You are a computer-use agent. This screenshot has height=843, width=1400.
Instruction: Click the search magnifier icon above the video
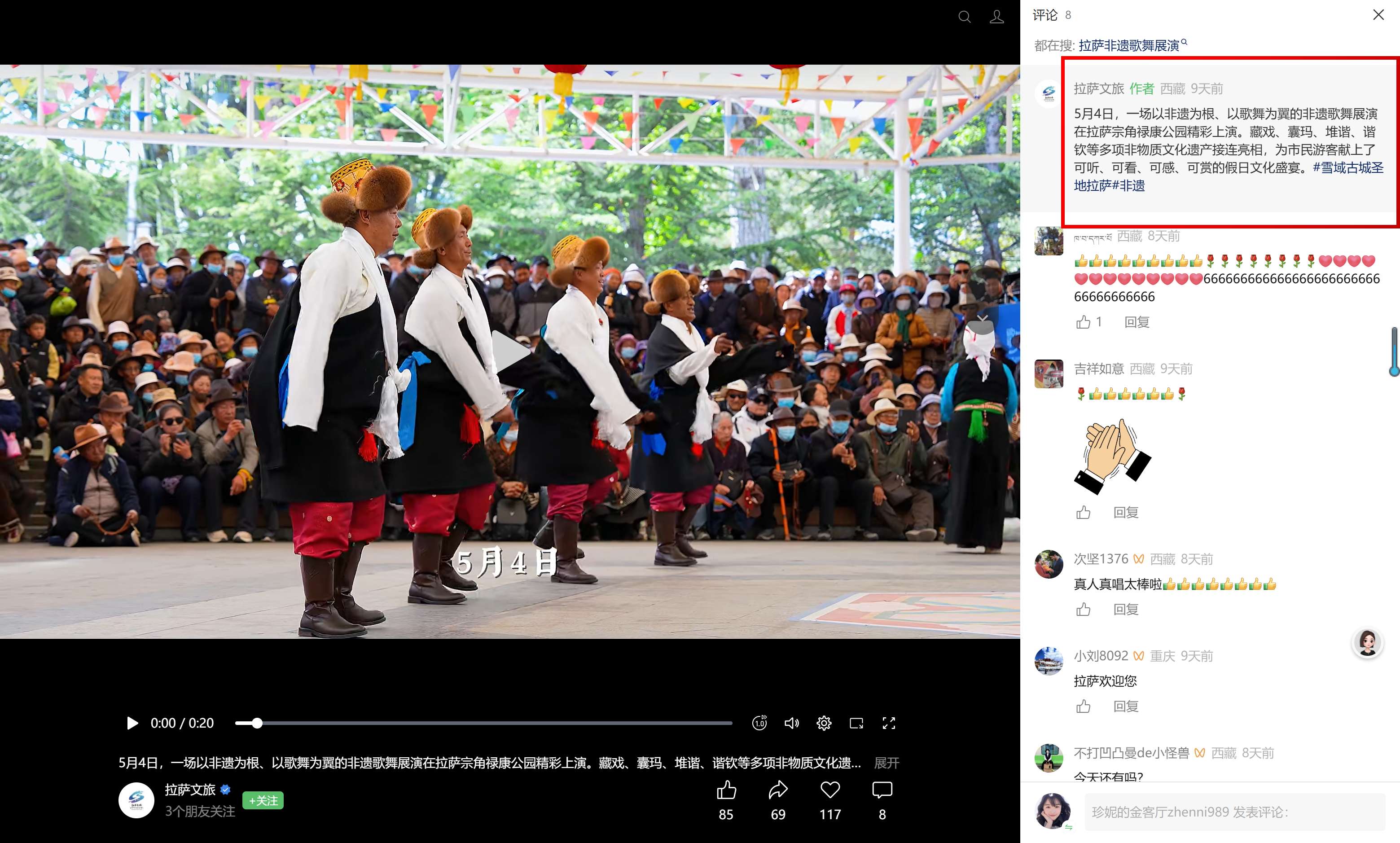pyautogui.click(x=964, y=17)
